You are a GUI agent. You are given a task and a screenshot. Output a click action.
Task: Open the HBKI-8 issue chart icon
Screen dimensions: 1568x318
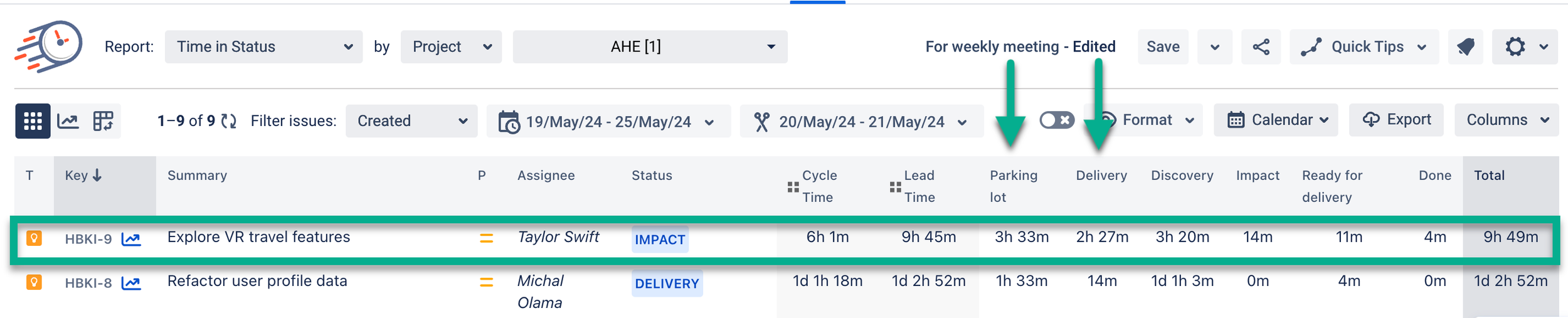click(131, 283)
